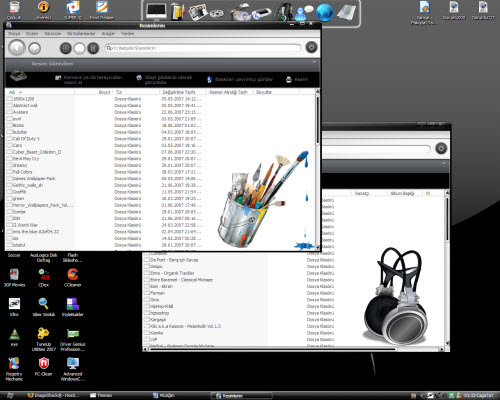
Task: Select the 'Kargaşa' folder in the music window
Action: coord(155,320)
